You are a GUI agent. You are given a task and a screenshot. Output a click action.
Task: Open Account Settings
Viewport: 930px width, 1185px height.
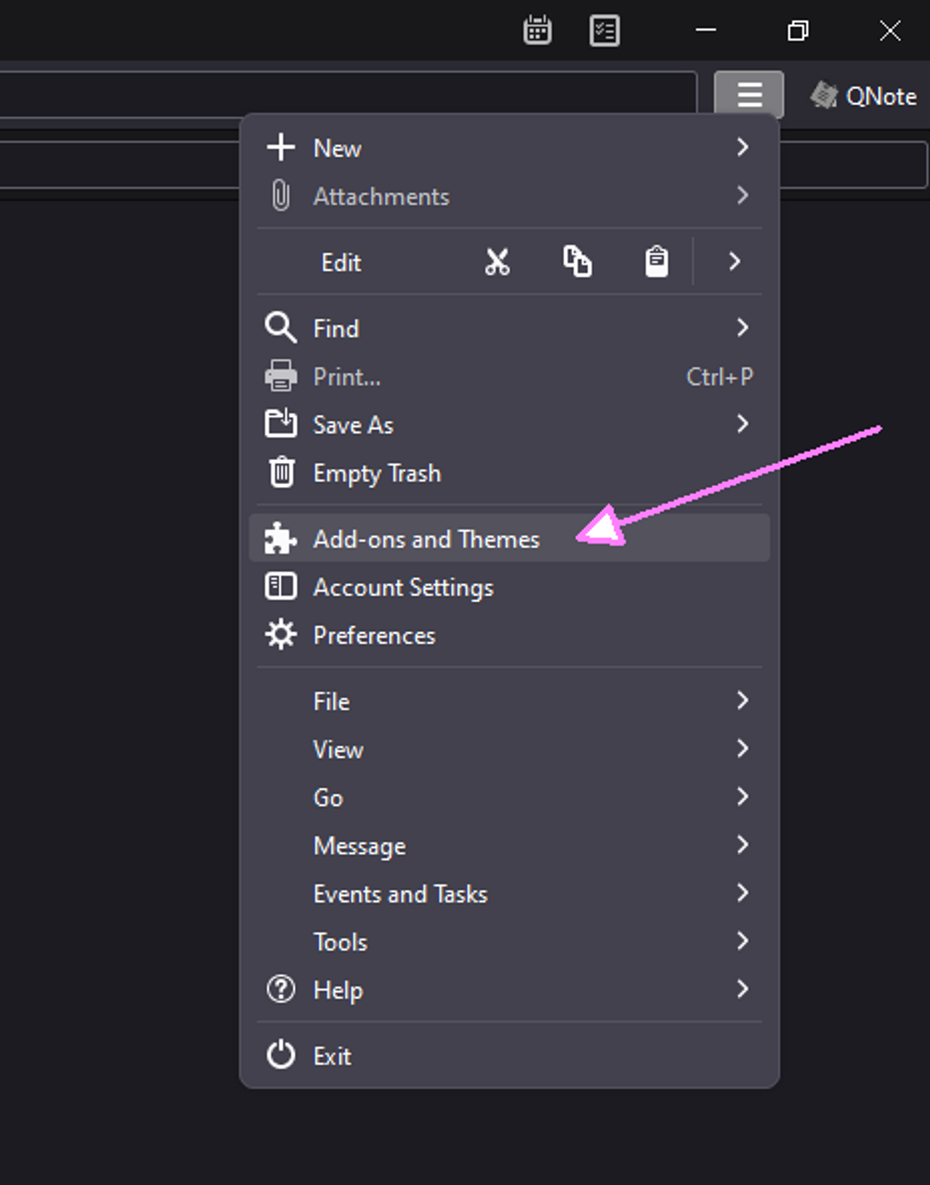tap(403, 587)
